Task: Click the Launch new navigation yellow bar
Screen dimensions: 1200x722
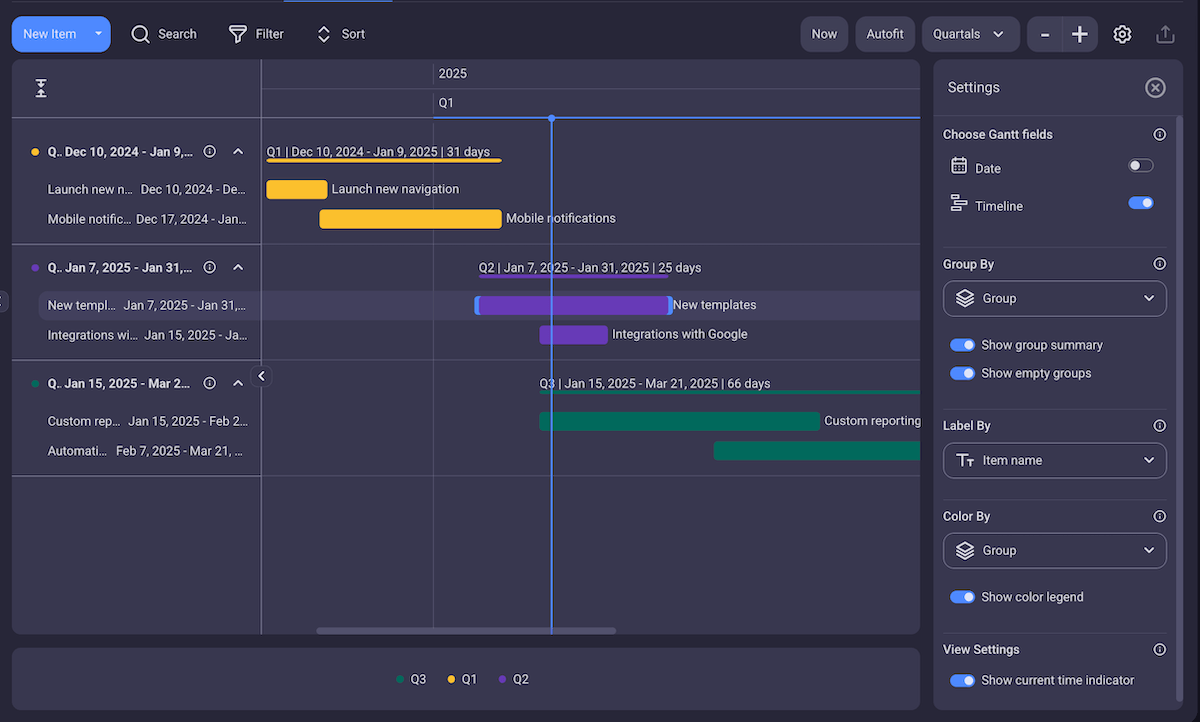Action: pos(297,189)
